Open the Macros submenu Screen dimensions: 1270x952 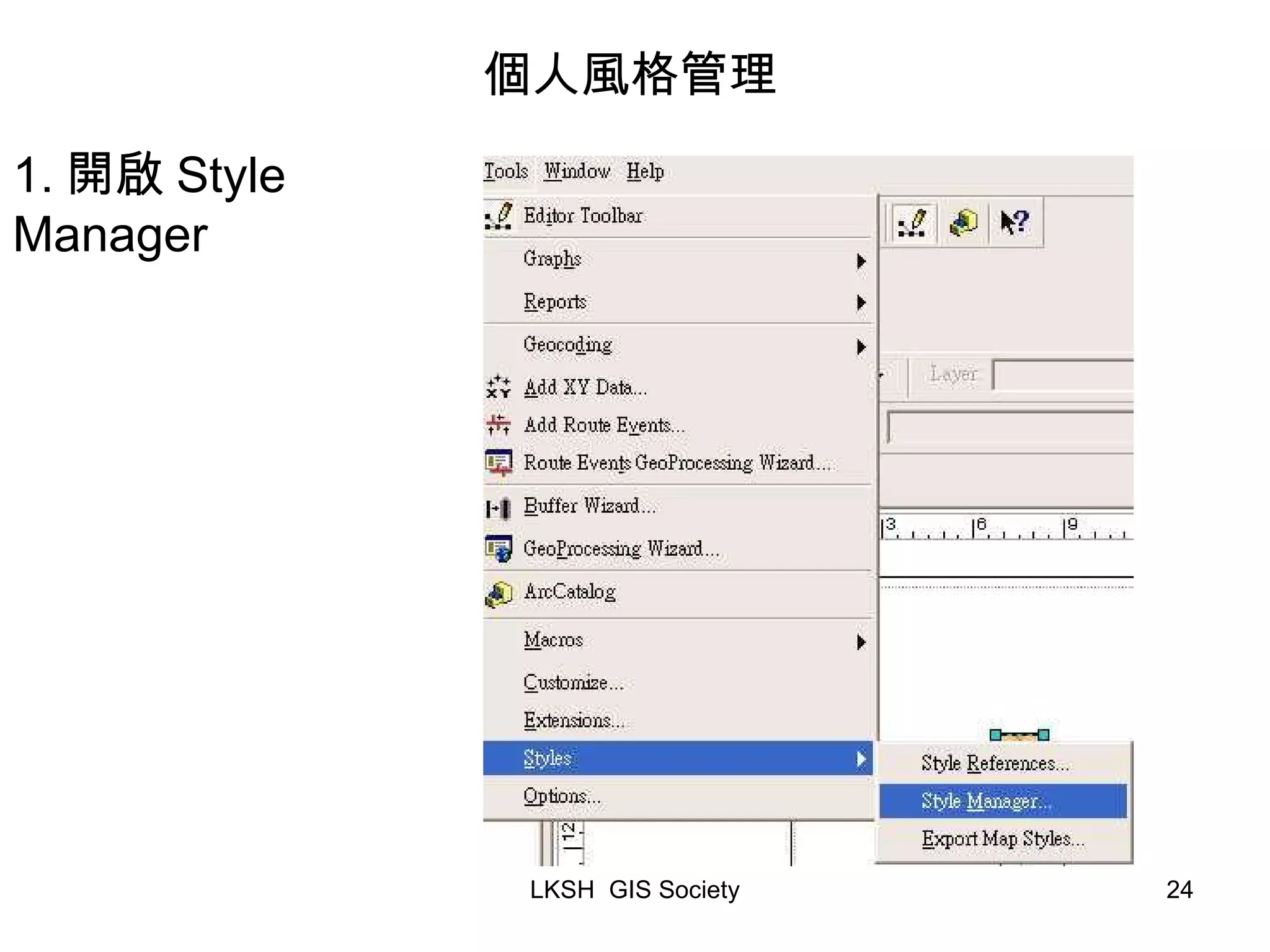point(677,640)
